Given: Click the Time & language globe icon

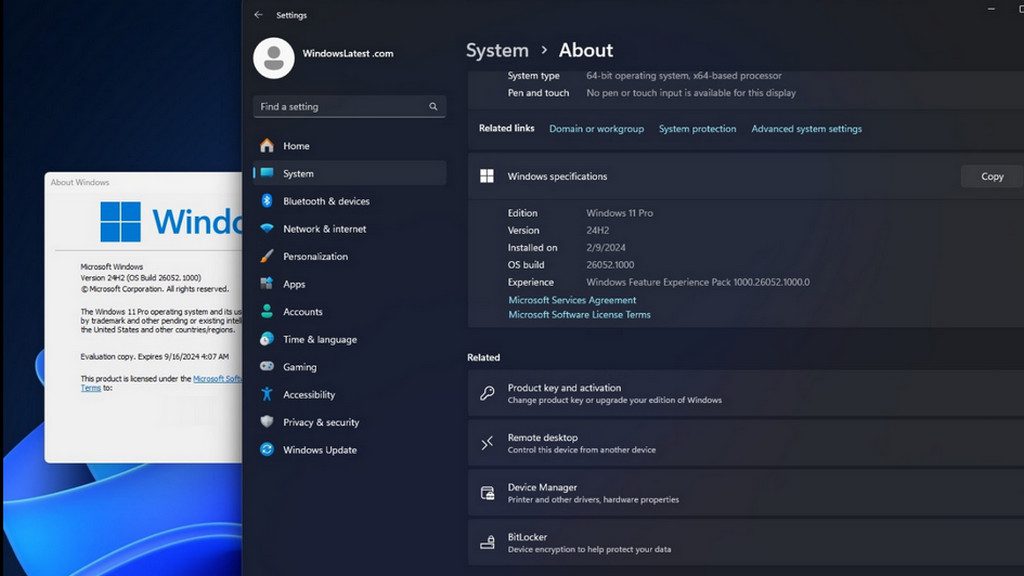Looking at the screenshot, I should tap(266, 339).
